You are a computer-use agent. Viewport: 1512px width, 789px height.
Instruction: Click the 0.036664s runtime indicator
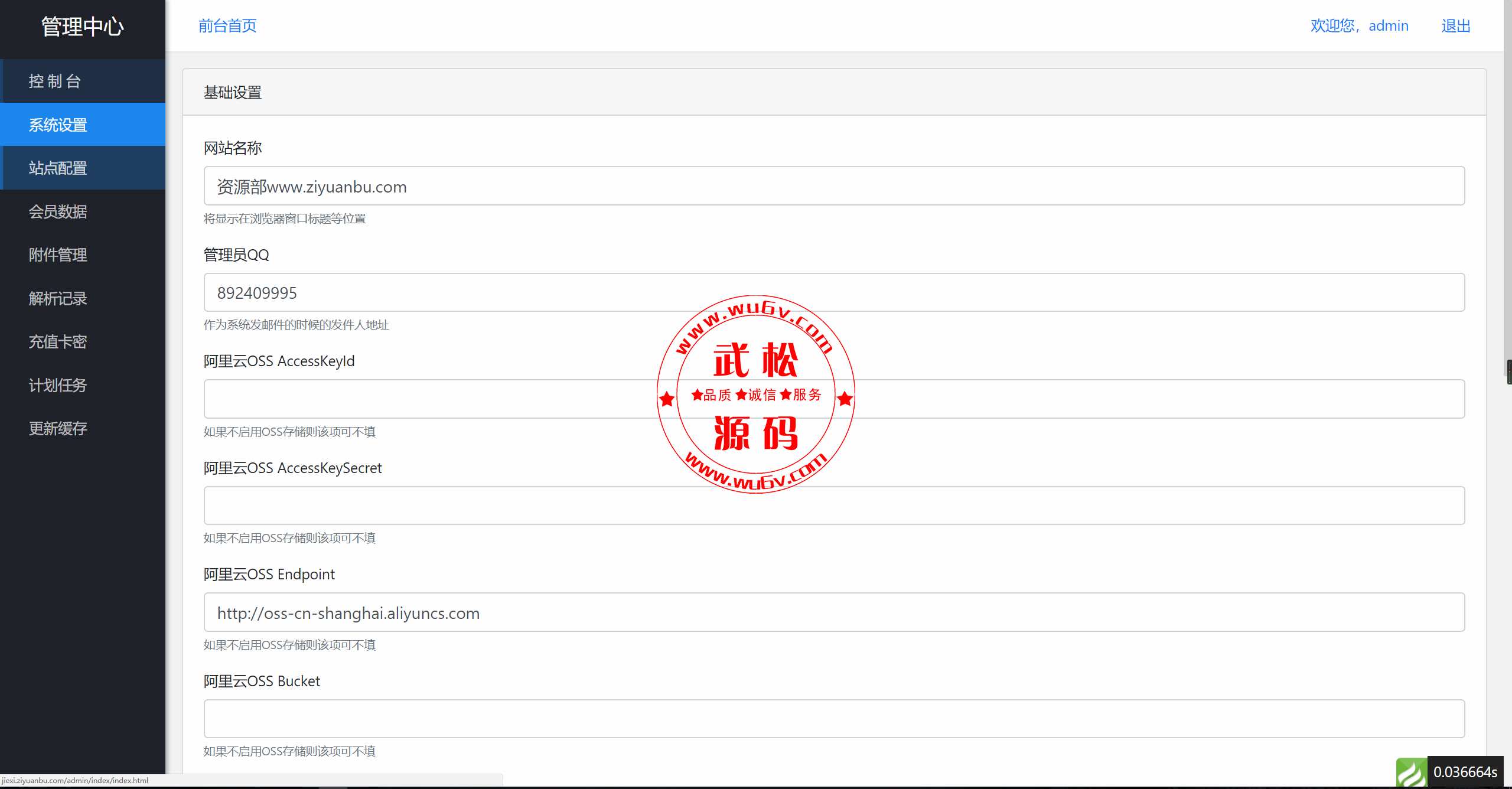point(1465,772)
